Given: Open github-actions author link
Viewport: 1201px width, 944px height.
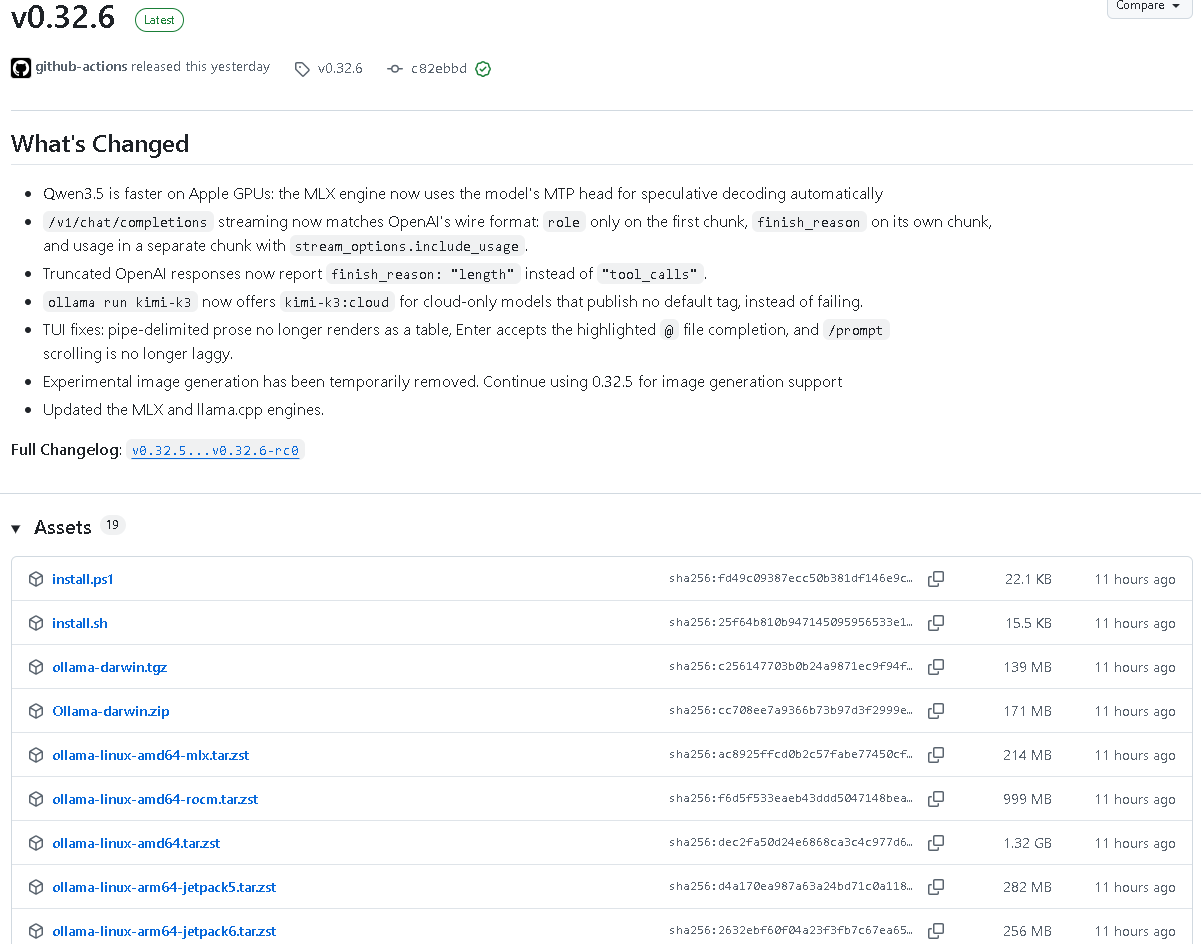Looking at the screenshot, I should (81, 67).
